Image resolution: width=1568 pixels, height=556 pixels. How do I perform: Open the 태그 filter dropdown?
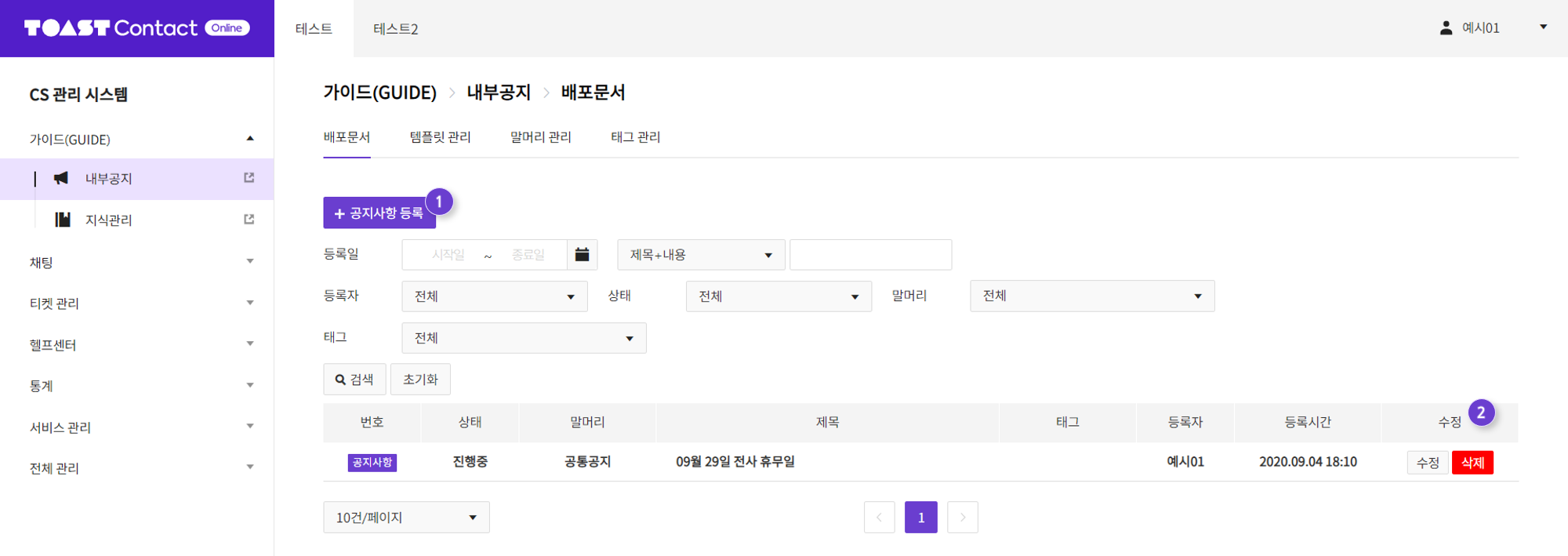click(x=524, y=338)
